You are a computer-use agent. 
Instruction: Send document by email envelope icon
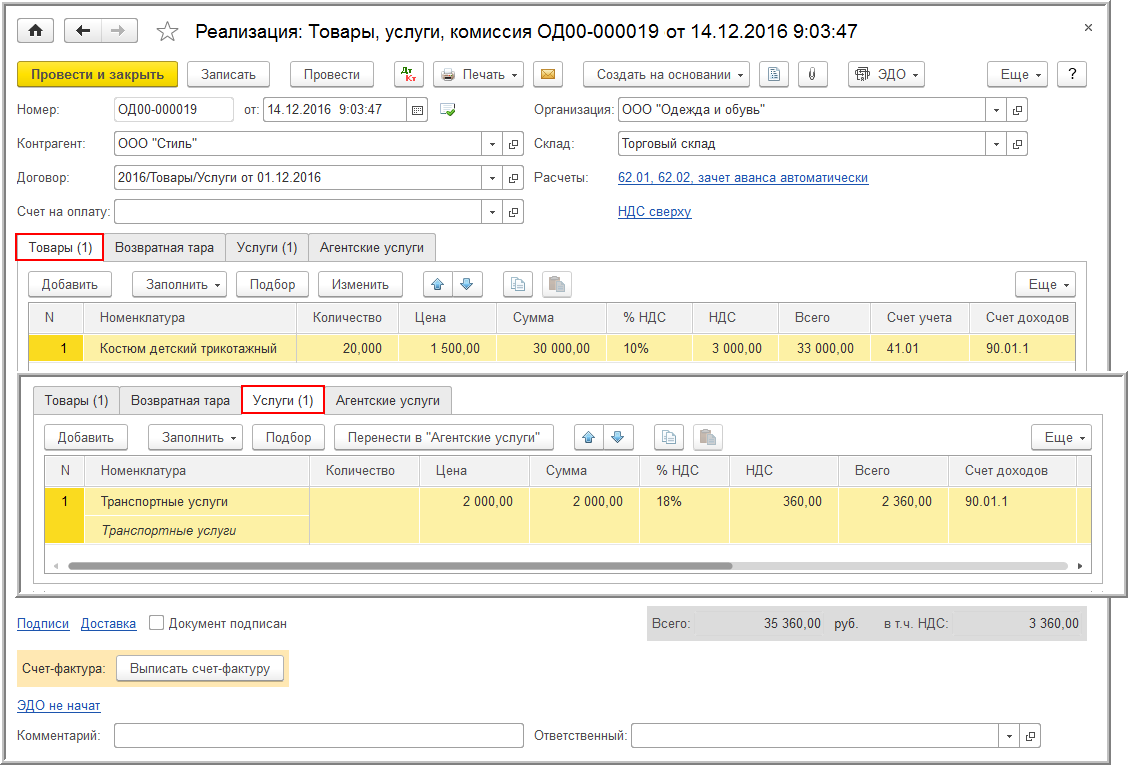coord(547,74)
